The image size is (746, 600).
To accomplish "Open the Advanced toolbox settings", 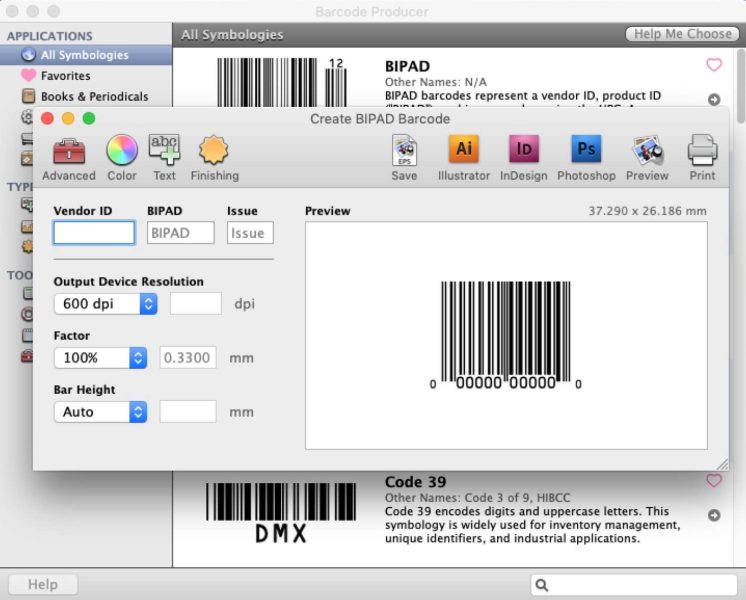I will [69, 159].
